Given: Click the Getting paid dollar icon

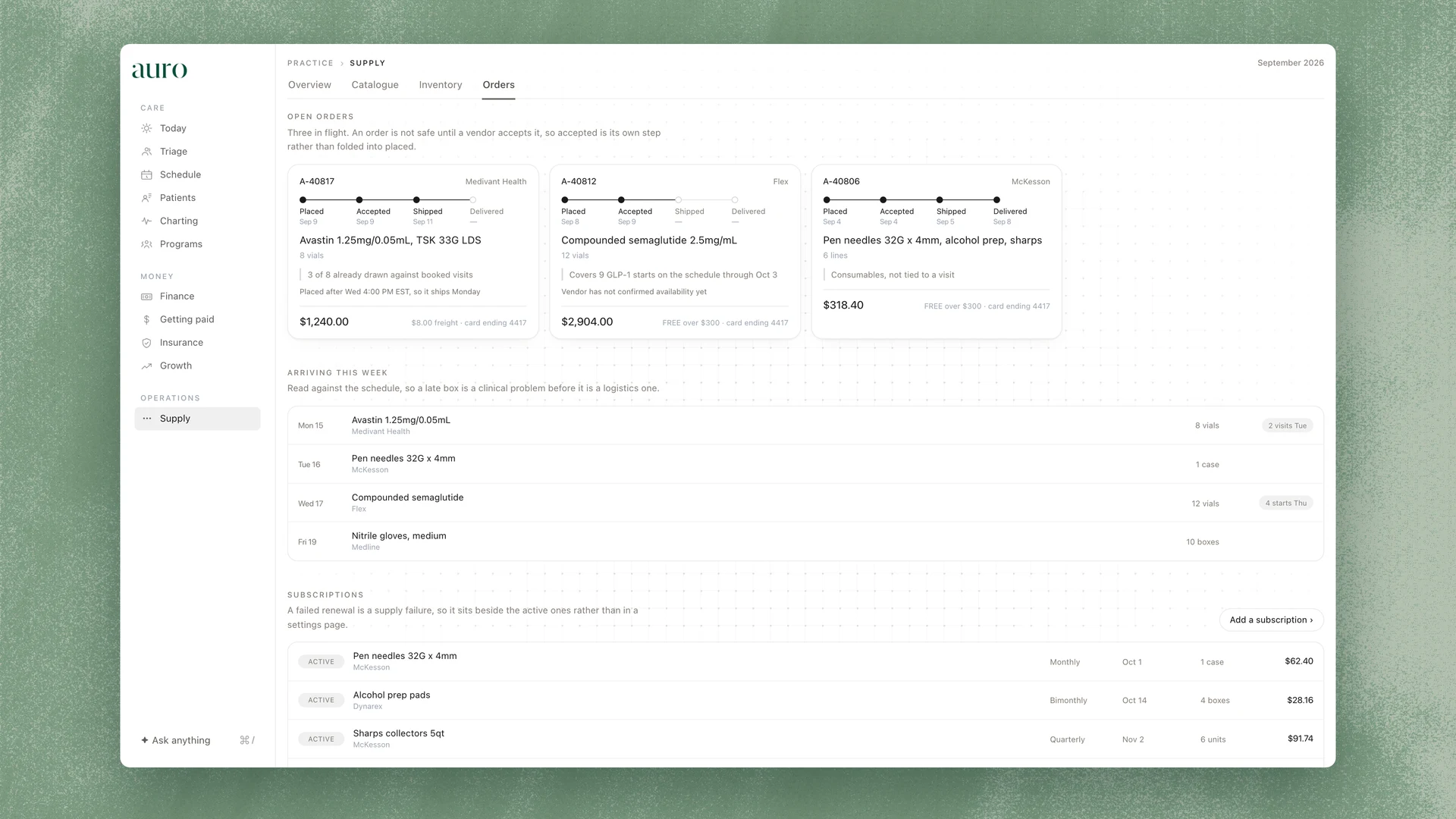Looking at the screenshot, I should pyautogui.click(x=146, y=320).
